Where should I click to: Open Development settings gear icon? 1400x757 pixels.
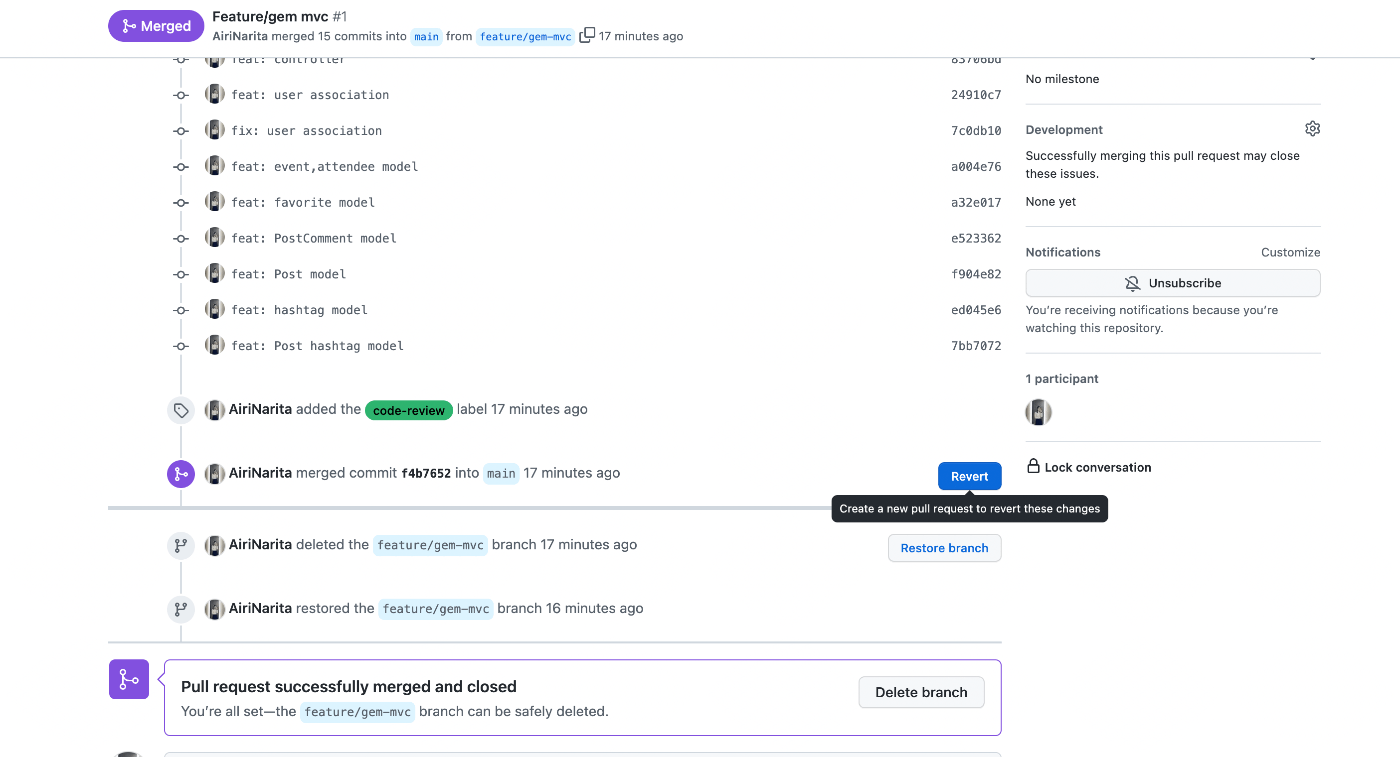click(1312, 129)
